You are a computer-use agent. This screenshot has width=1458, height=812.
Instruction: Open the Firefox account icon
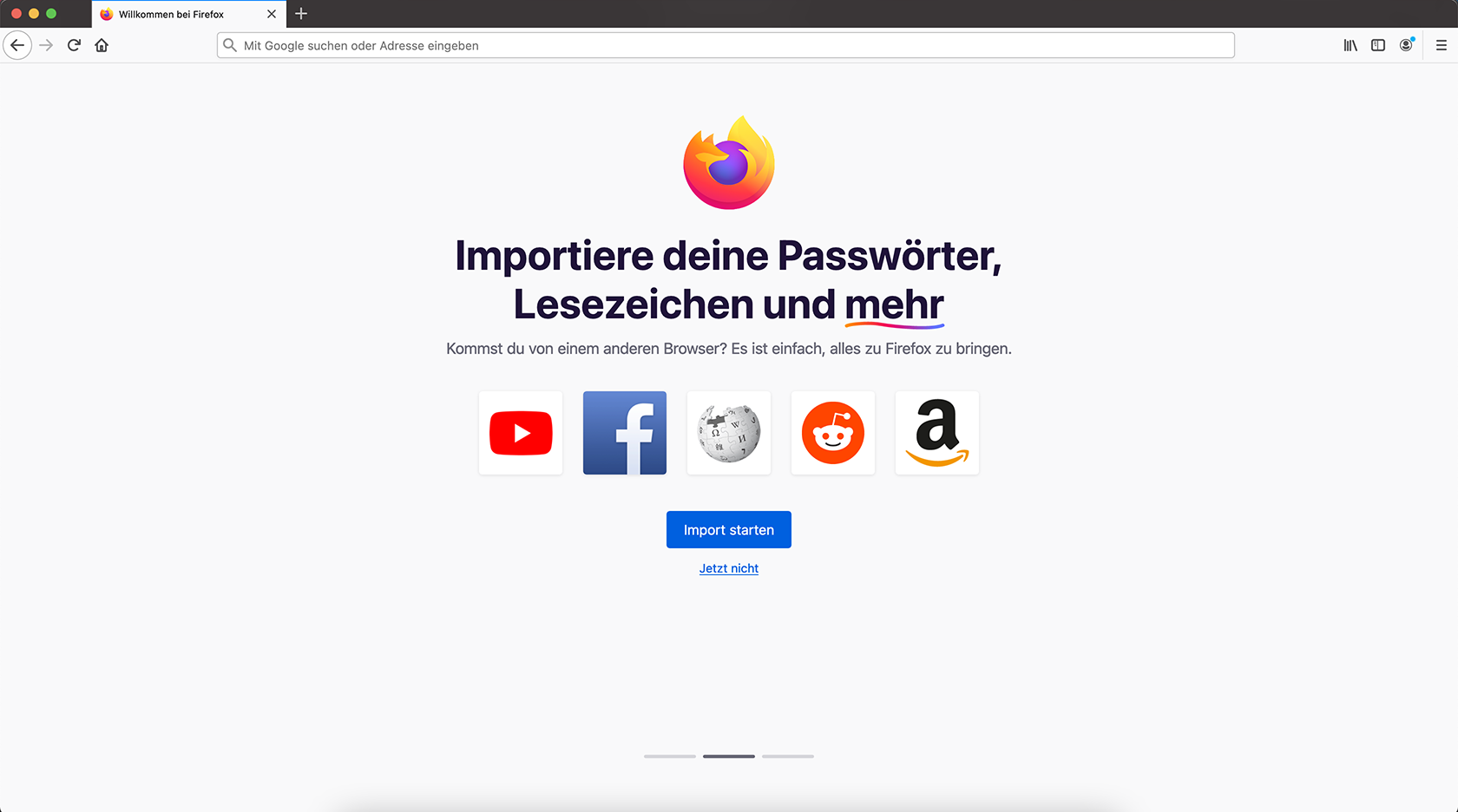tap(1406, 45)
